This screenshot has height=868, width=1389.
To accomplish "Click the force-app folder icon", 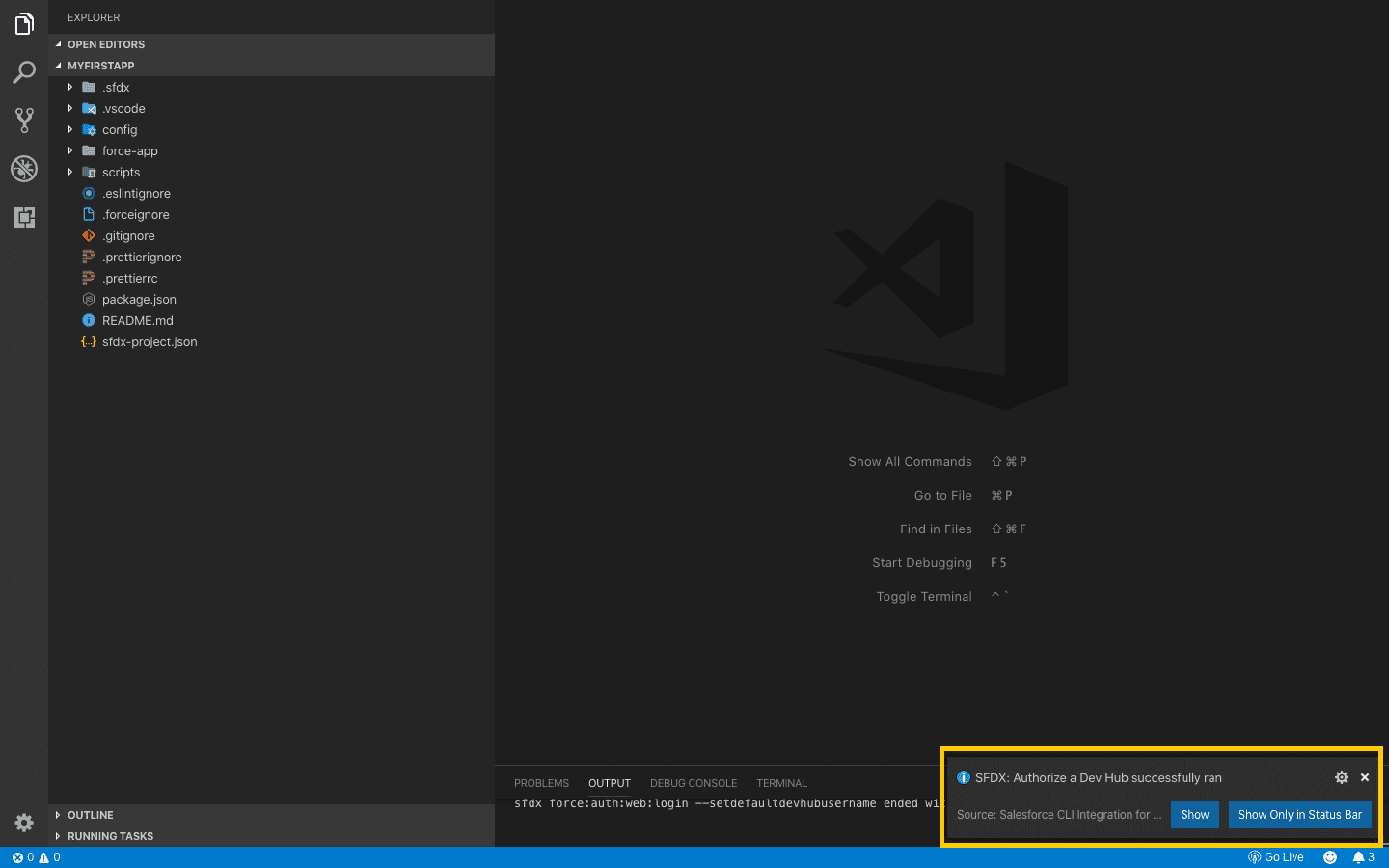I will tap(89, 150).
